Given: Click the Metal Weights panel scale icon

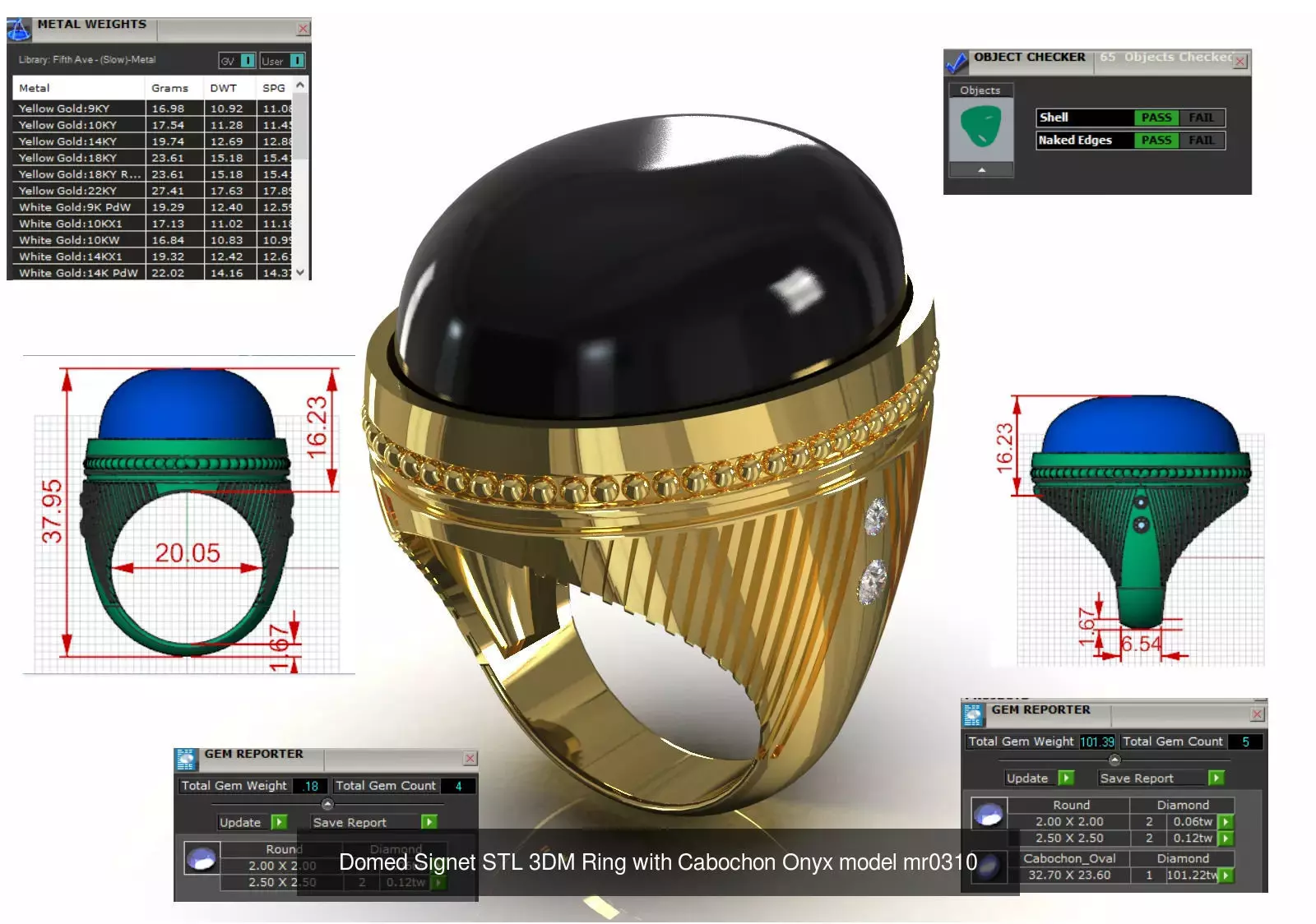Looking at the screenshot, I should (18, 29).
